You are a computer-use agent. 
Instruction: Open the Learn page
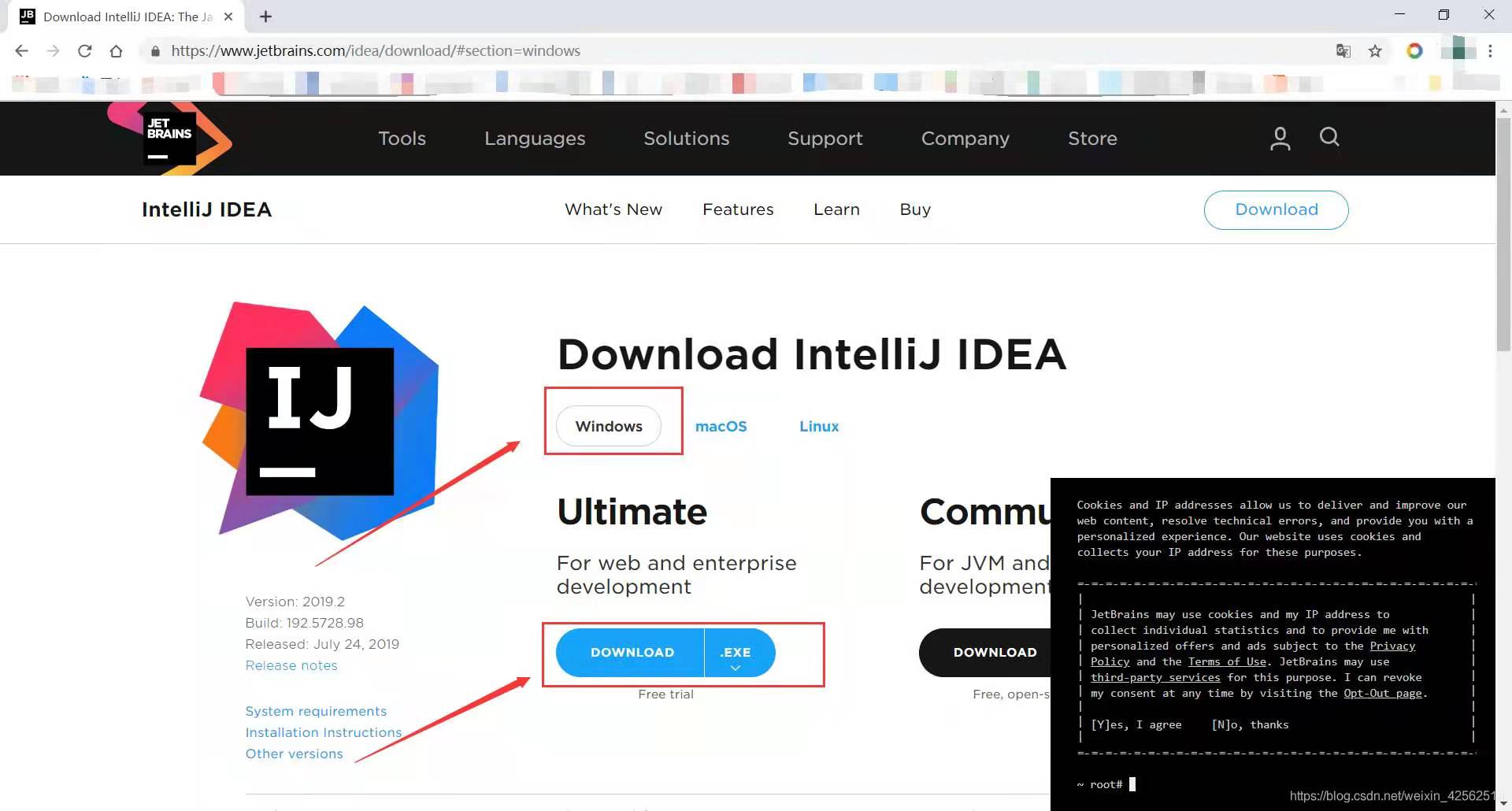tap(836, 209)
